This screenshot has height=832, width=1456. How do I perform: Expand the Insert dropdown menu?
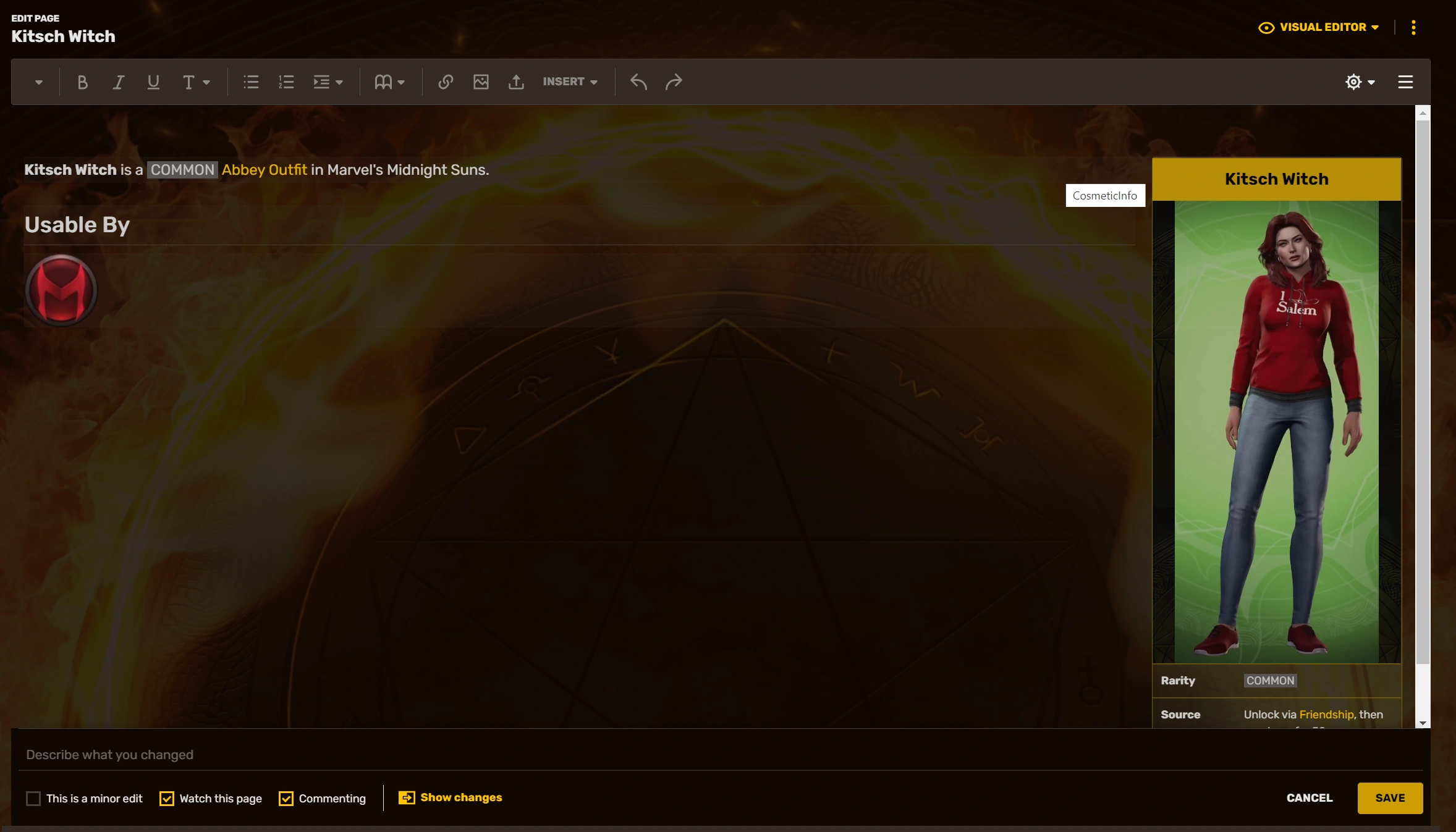pos(570,82)
